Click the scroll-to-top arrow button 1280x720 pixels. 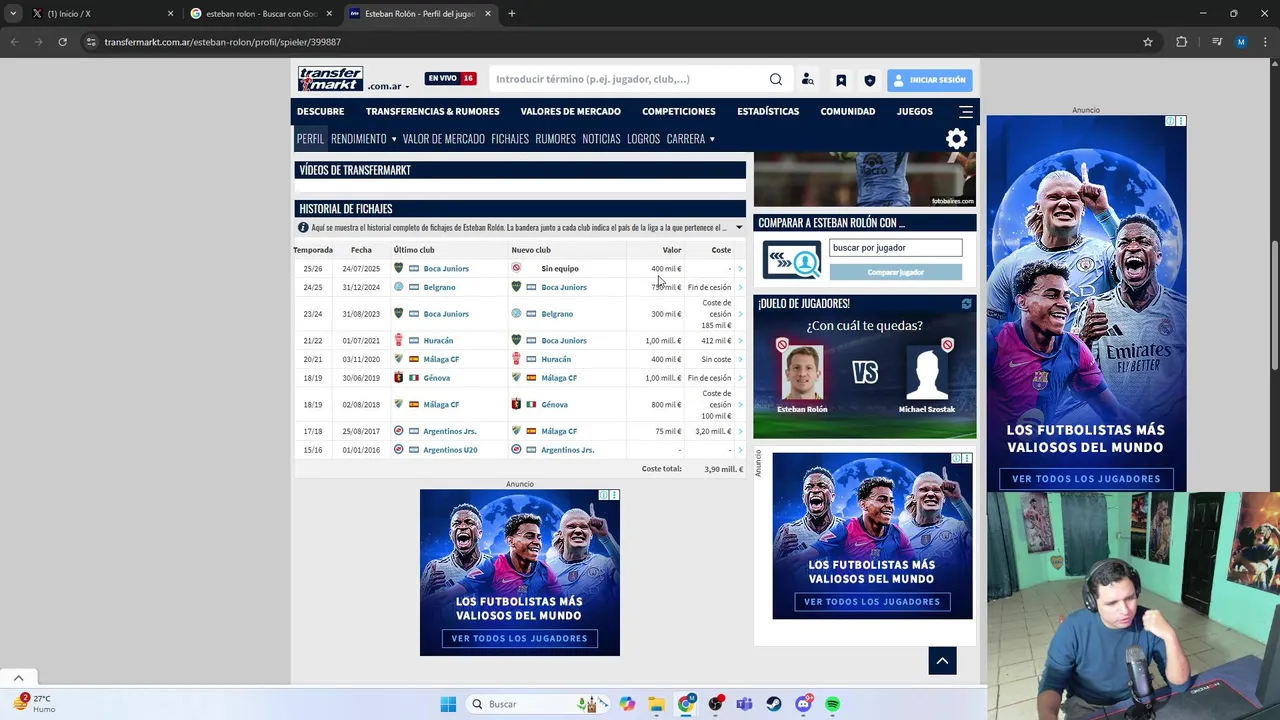[x=942, y=660]
